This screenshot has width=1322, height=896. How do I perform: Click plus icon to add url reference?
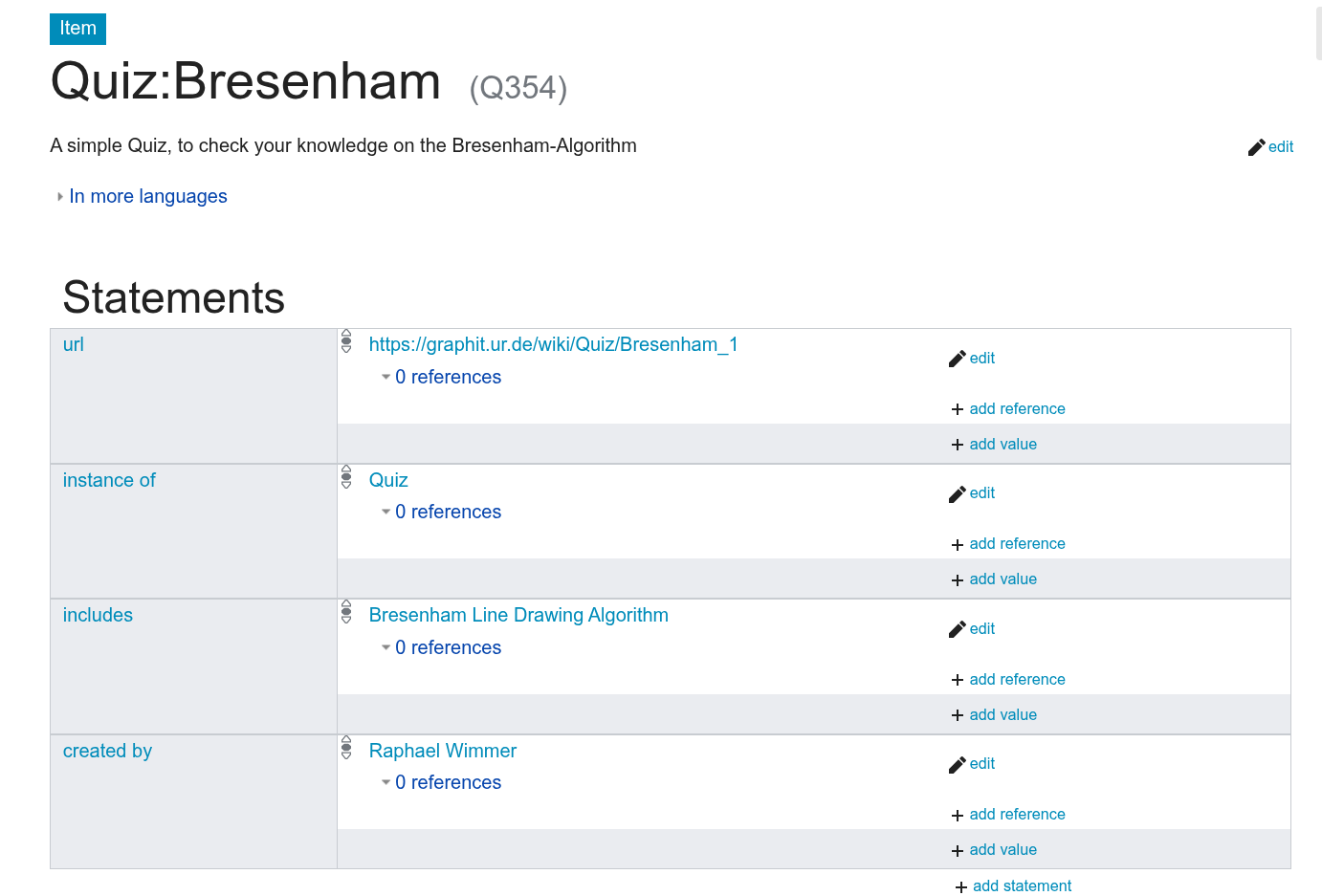pyautogui.click(x=958, y=409)
